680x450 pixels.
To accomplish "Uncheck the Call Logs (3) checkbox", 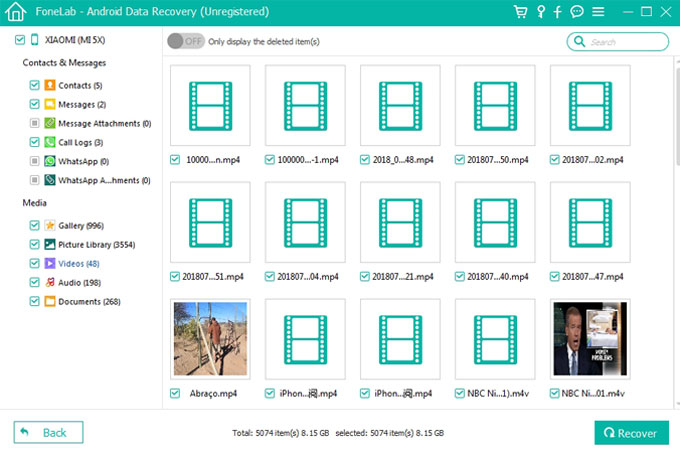I will tap(34, 142).
